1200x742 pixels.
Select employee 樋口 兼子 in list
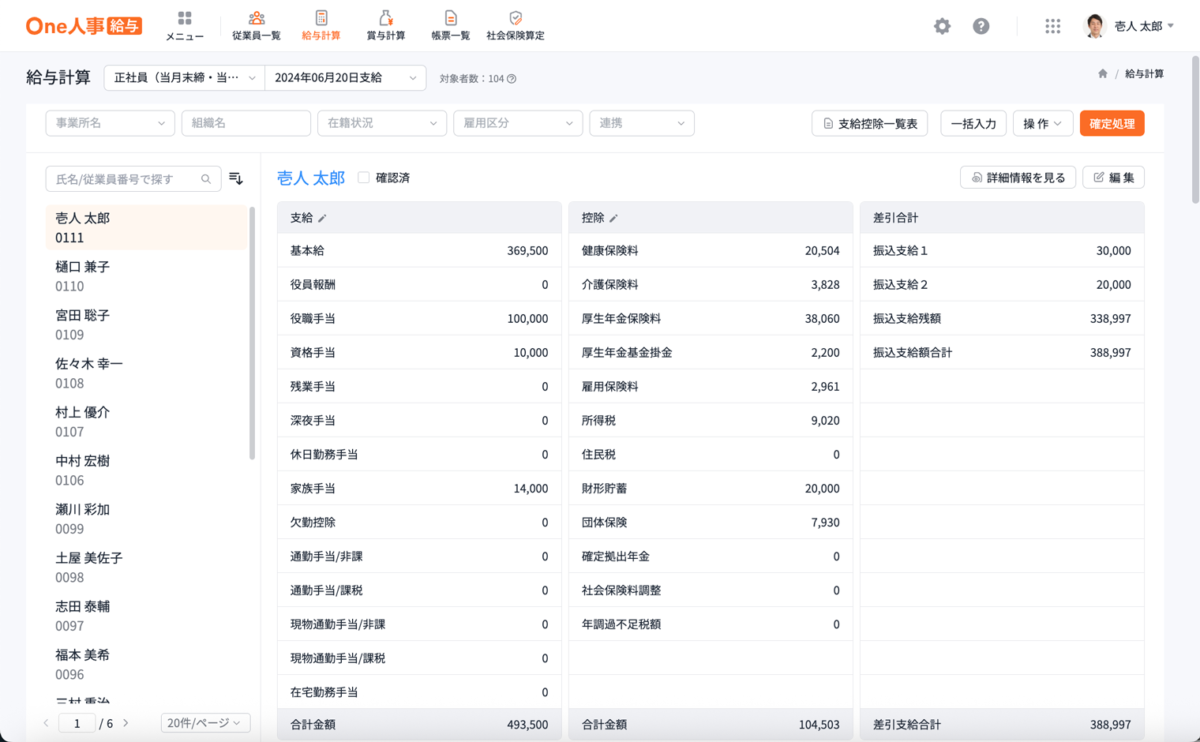(x=146, y=276)
